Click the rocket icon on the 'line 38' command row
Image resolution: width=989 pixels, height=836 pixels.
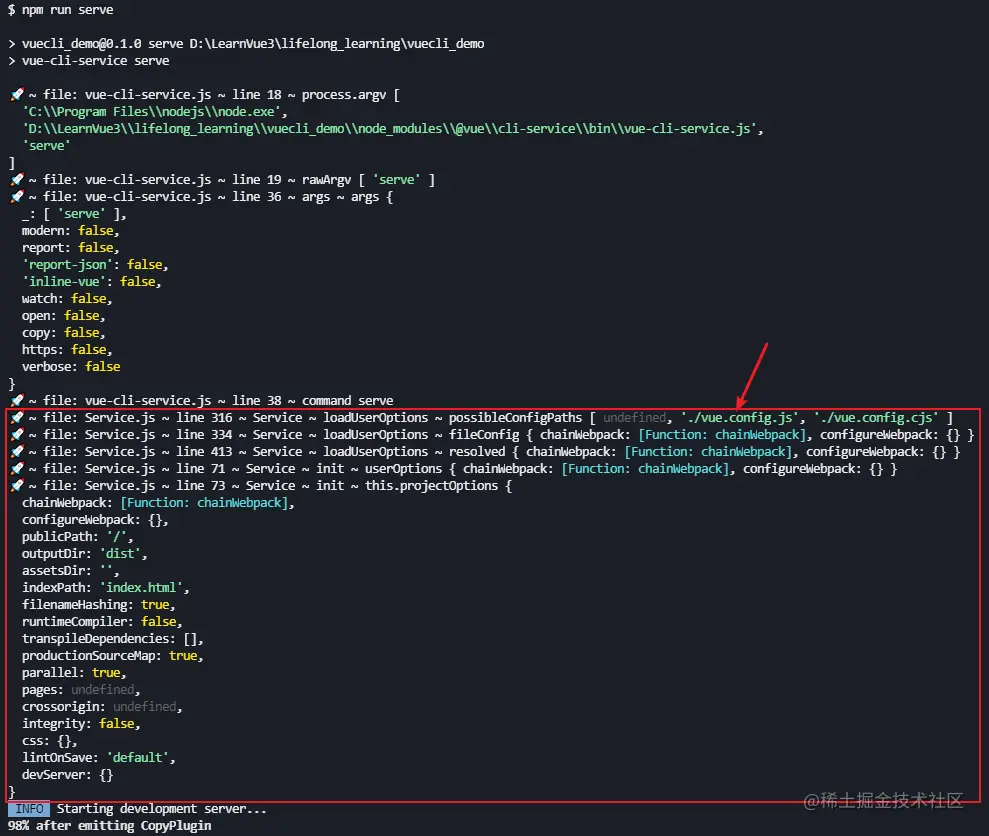pyautogui.click(x=17, y=401)
